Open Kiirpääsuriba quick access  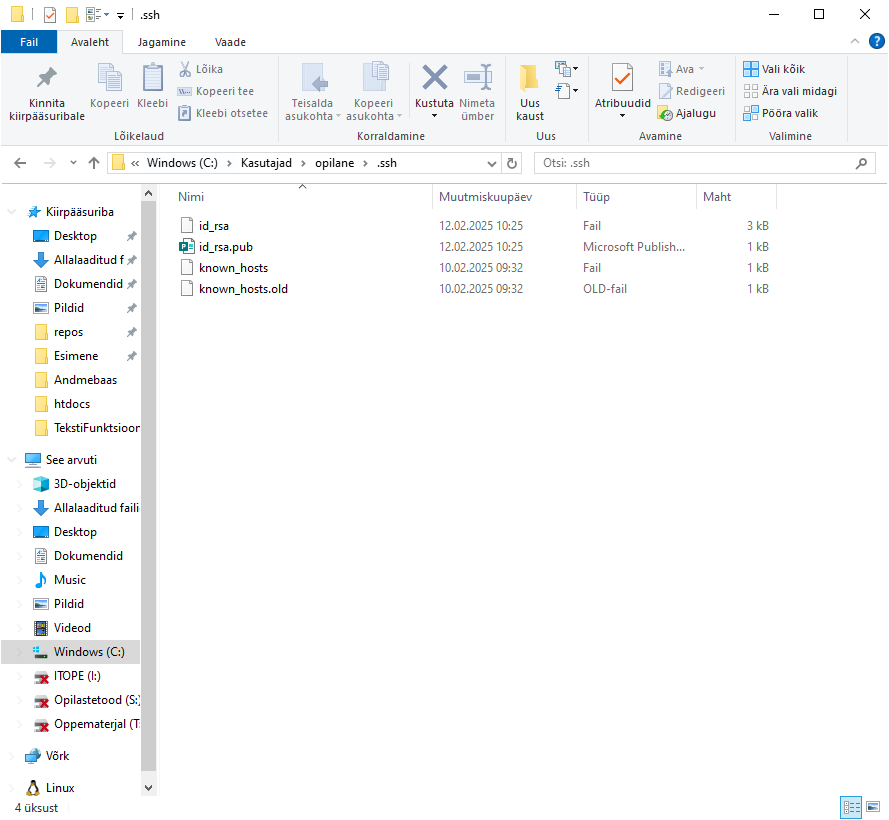[79, 212]
